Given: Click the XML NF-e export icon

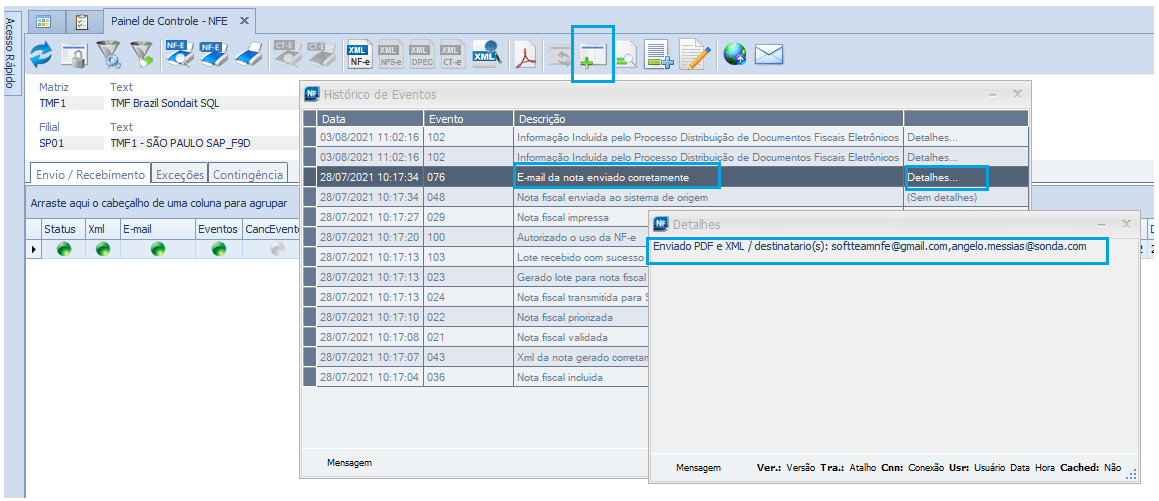Looking at the screenshot, I should coord(359,55).
